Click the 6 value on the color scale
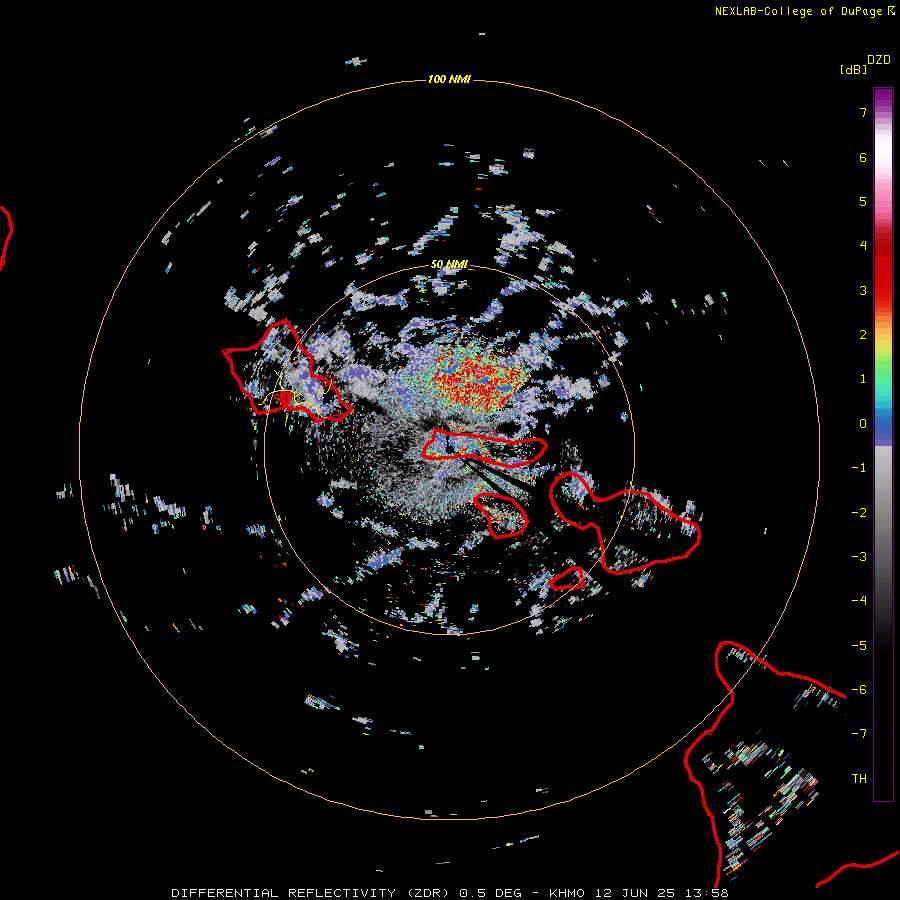The width and height of the screenshot is (900, 900). [863, 158]
